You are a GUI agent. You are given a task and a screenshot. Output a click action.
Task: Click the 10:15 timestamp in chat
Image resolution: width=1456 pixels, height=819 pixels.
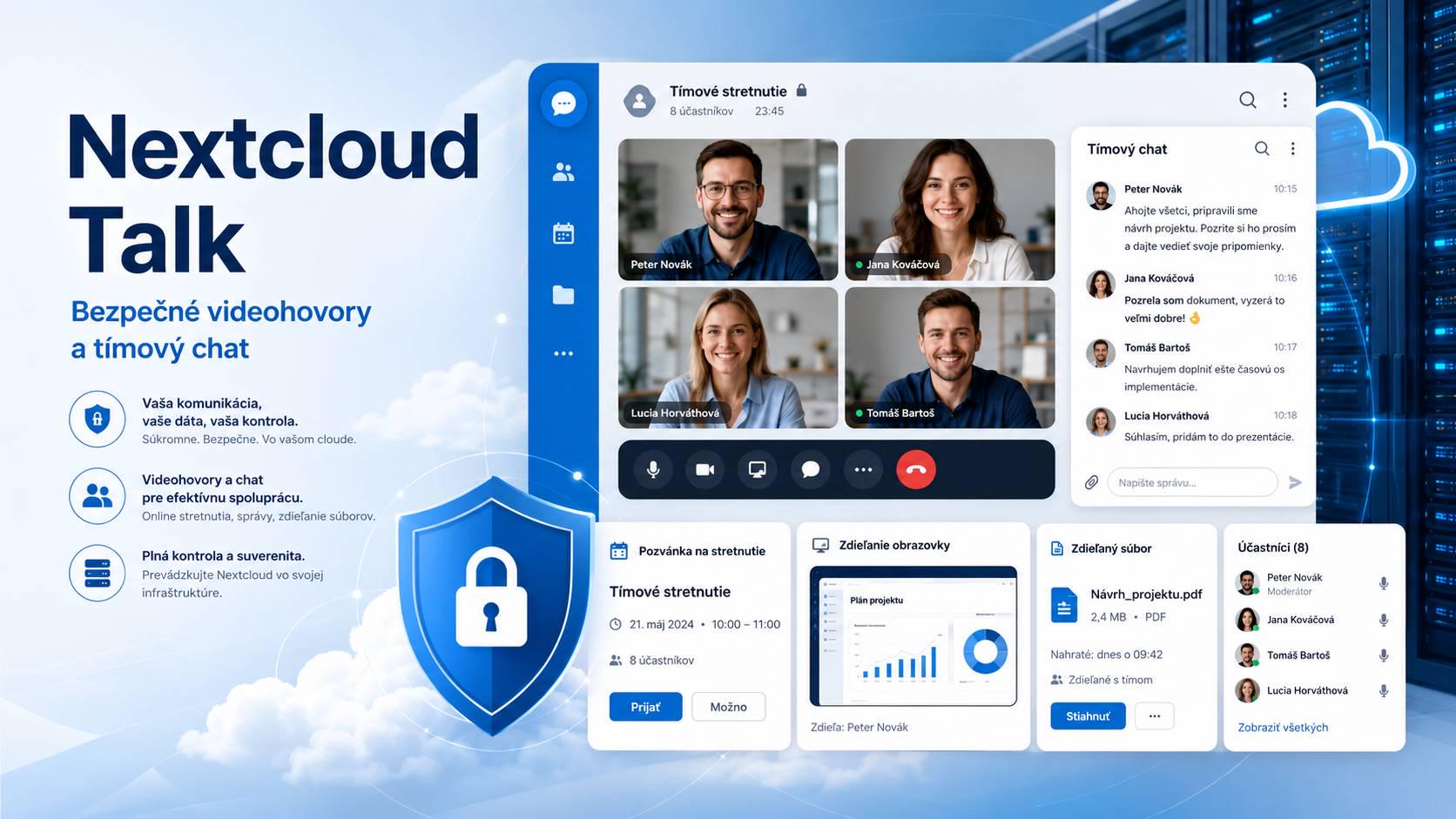(1285, 189)
